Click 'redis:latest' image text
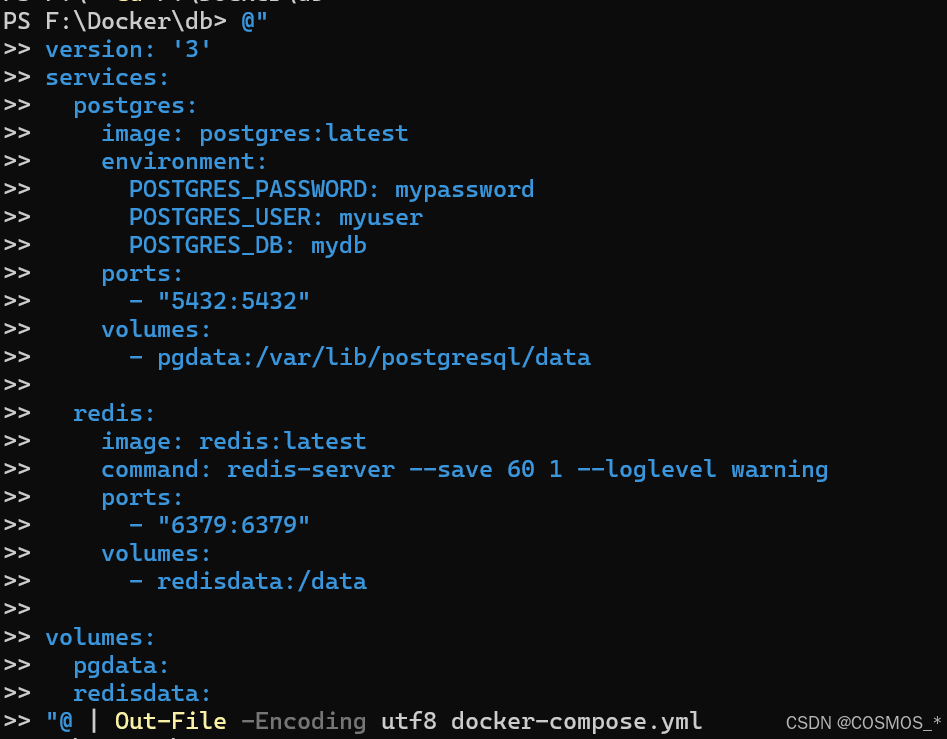Viewport: 947px width, 739px height. tap(282, 441)
